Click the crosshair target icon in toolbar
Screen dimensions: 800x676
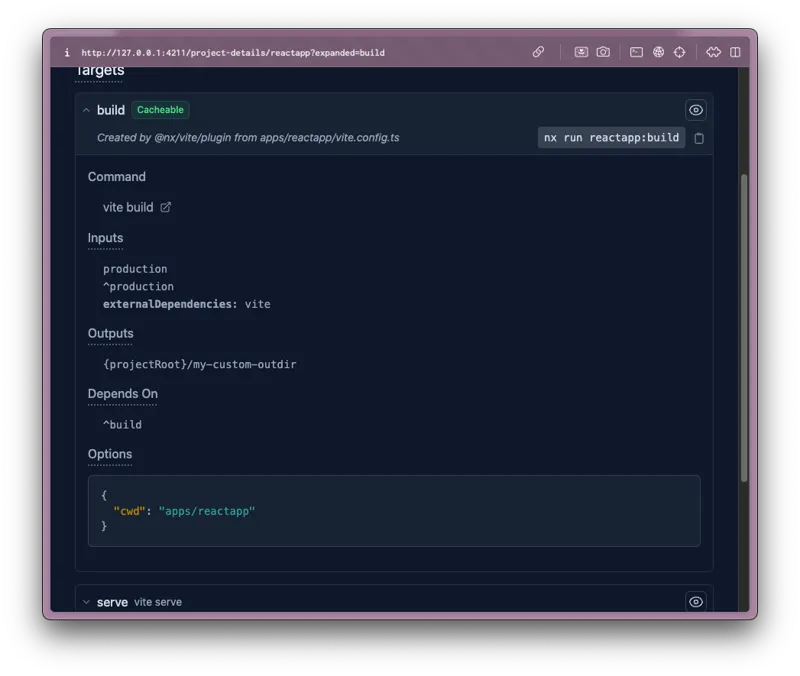[x=680, y=52]
